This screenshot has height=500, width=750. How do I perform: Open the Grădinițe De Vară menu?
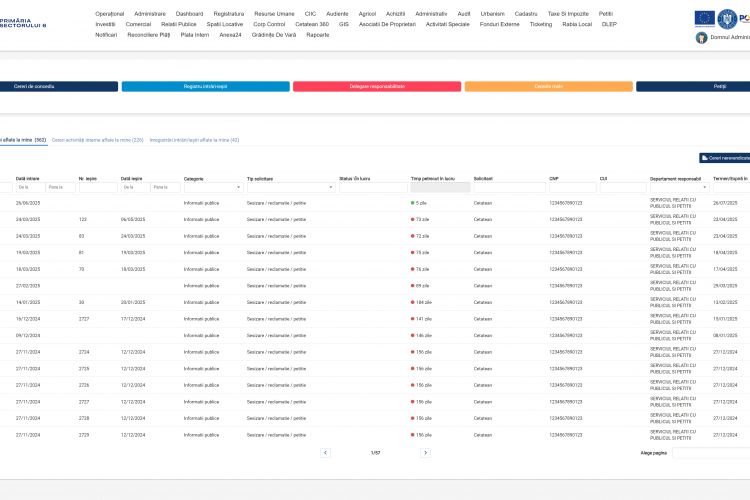click(x=274, y=35)
